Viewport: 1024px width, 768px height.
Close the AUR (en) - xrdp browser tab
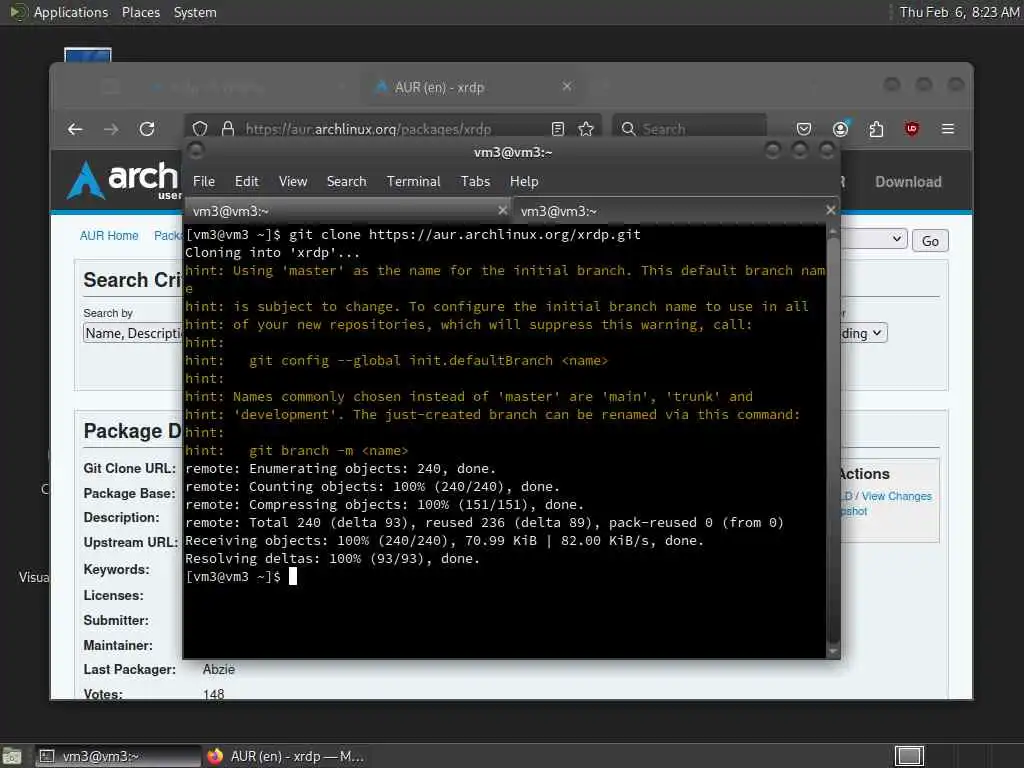pos(567,86)
